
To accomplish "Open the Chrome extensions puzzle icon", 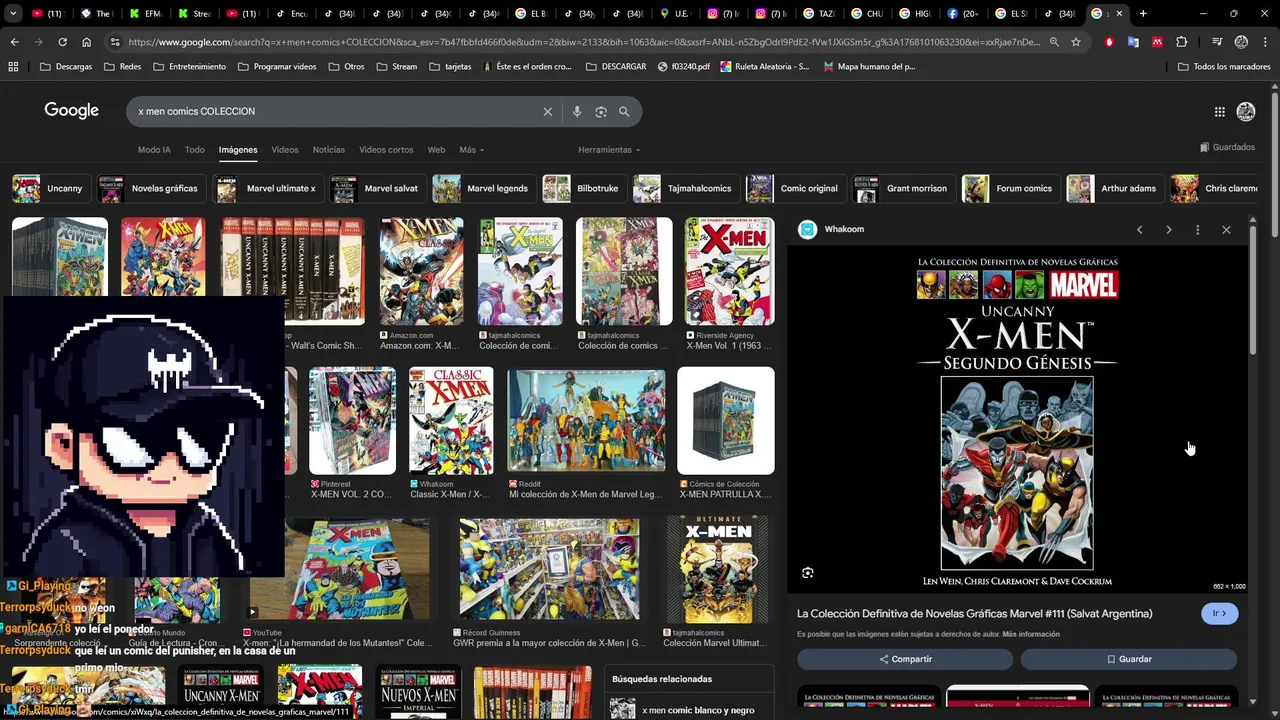I will pos(1182,42).
